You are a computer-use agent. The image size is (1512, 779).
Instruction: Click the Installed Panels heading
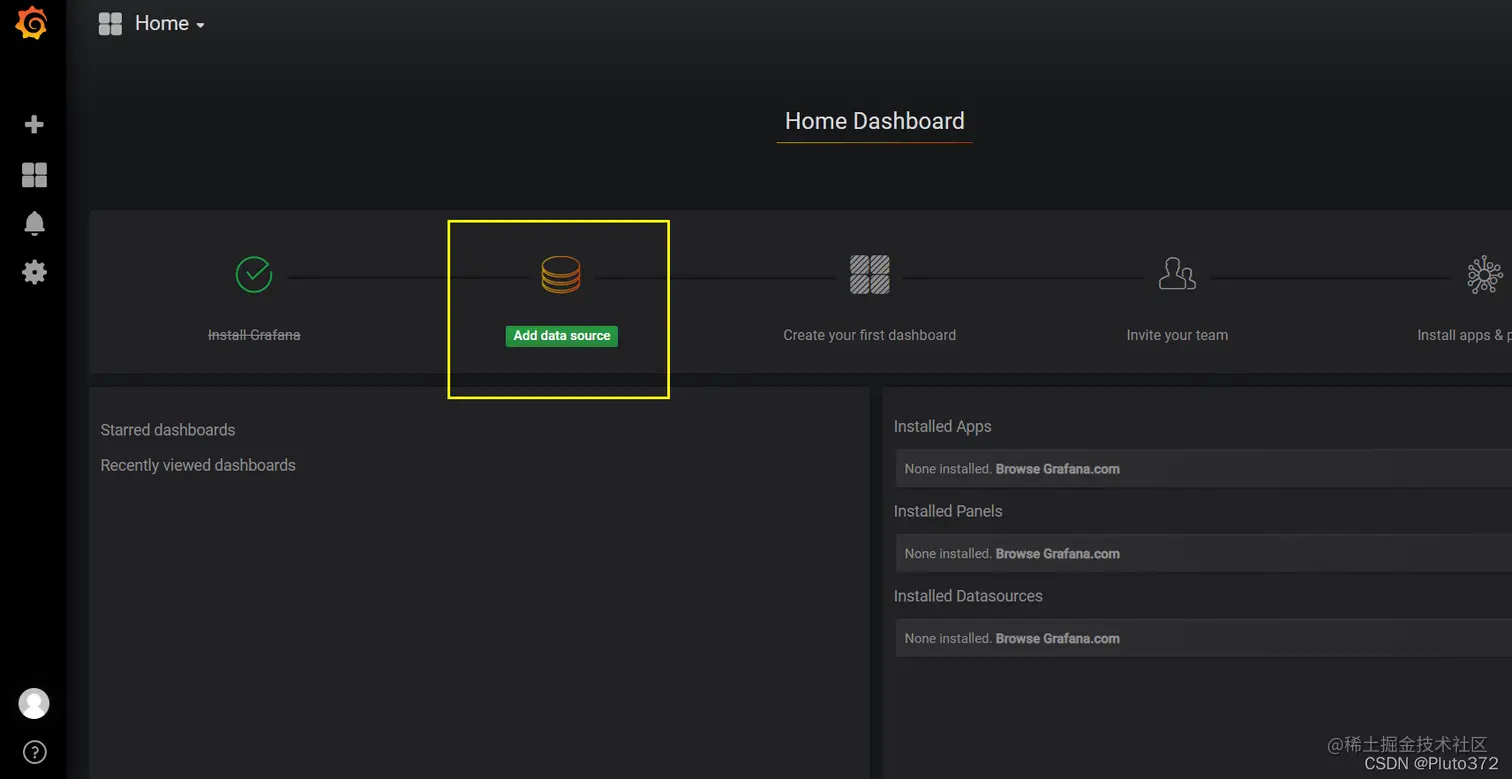tap(948, 511)
